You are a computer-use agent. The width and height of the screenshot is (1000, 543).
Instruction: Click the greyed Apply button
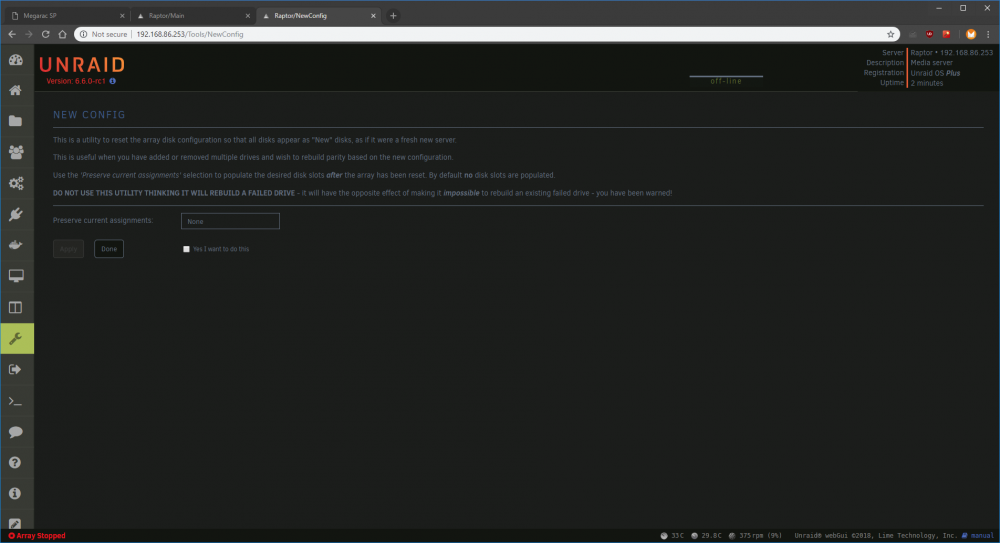(x=68, y=249)
